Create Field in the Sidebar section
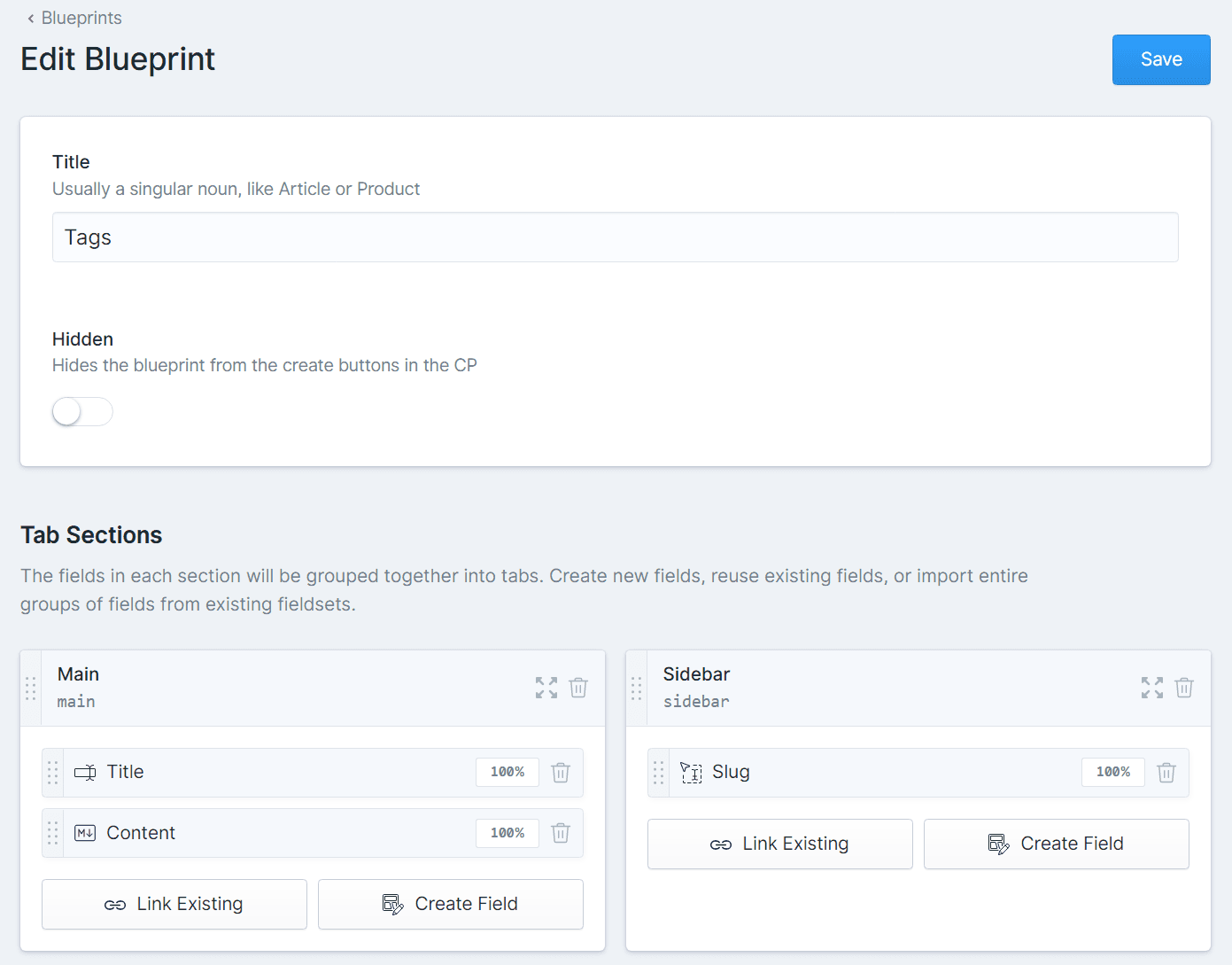1232x965 pixels. click(1056, 844)
